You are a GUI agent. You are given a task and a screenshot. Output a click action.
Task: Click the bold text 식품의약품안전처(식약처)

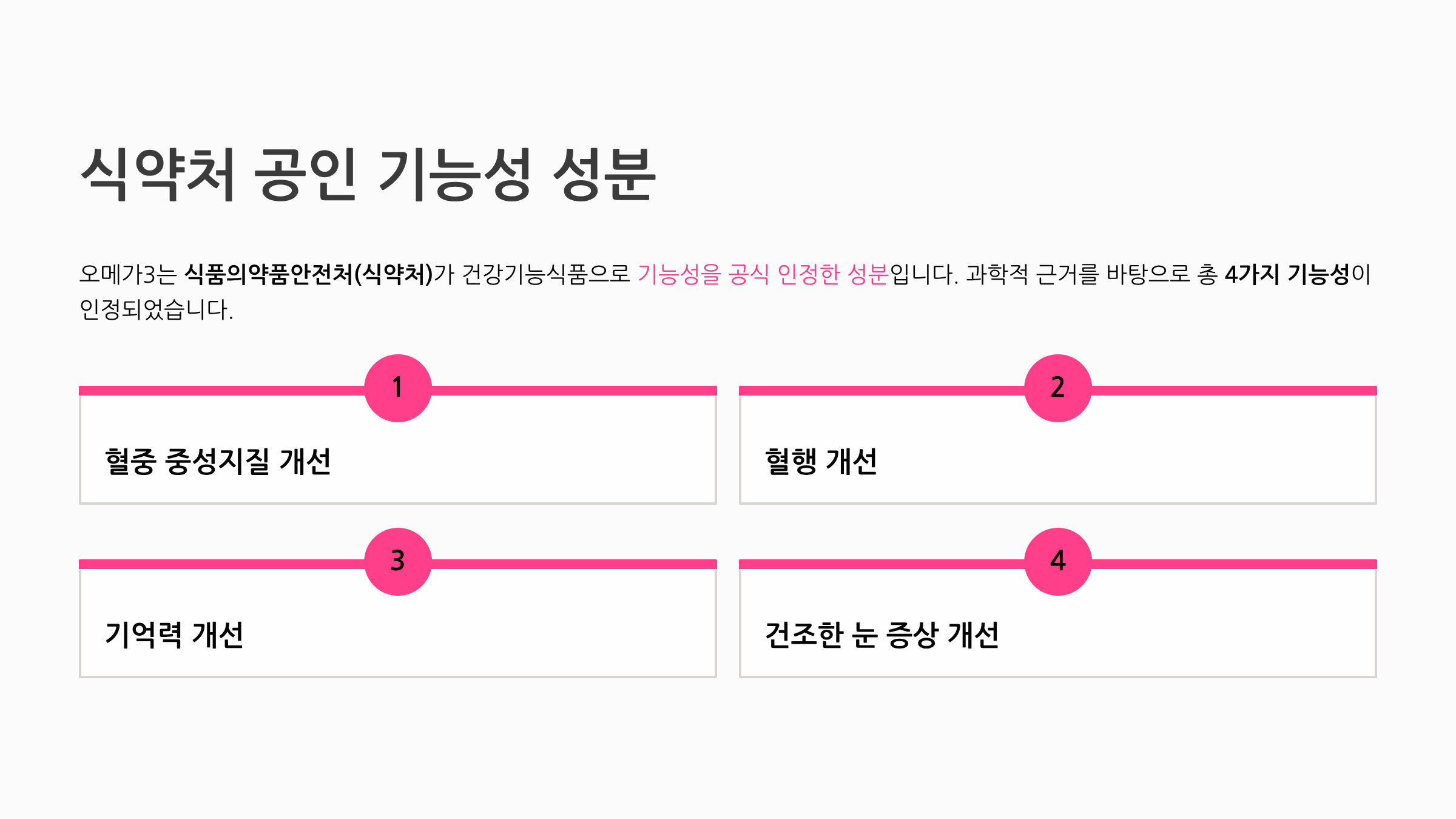308,274
